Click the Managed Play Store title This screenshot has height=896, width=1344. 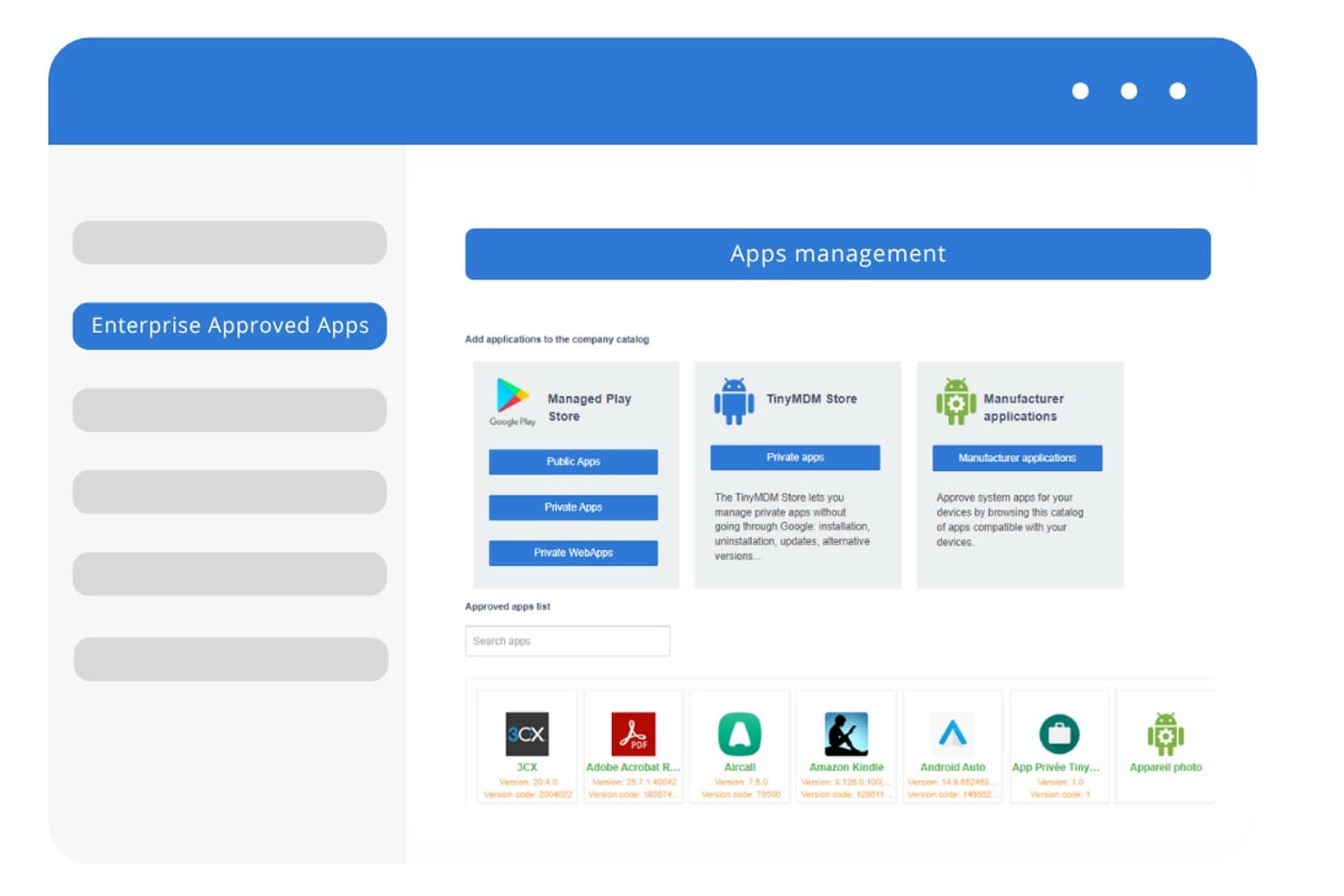tap(589, 408)
